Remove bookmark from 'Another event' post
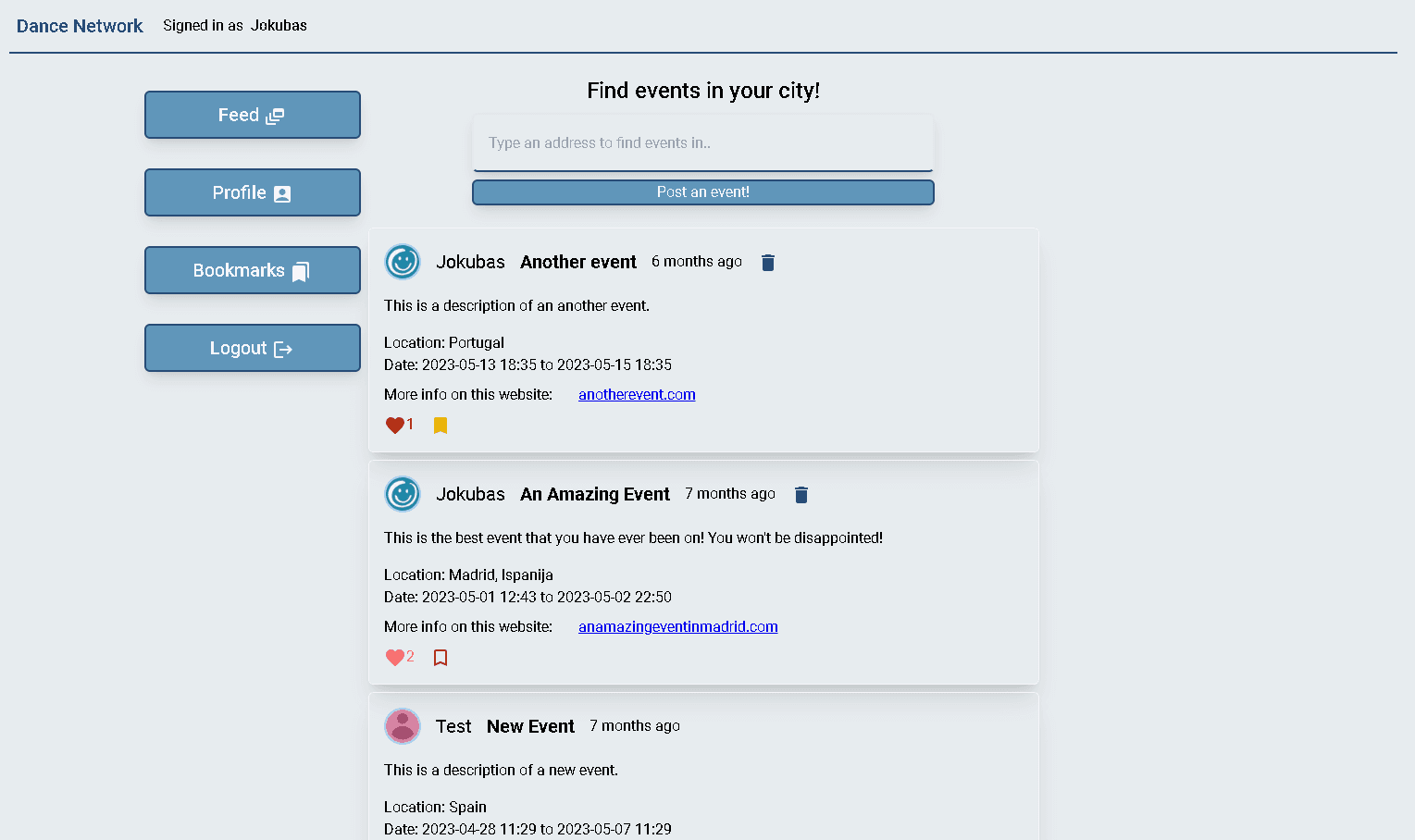This screenshot has width=1415, height=840. pyautogui.click(x=441, y=426)
